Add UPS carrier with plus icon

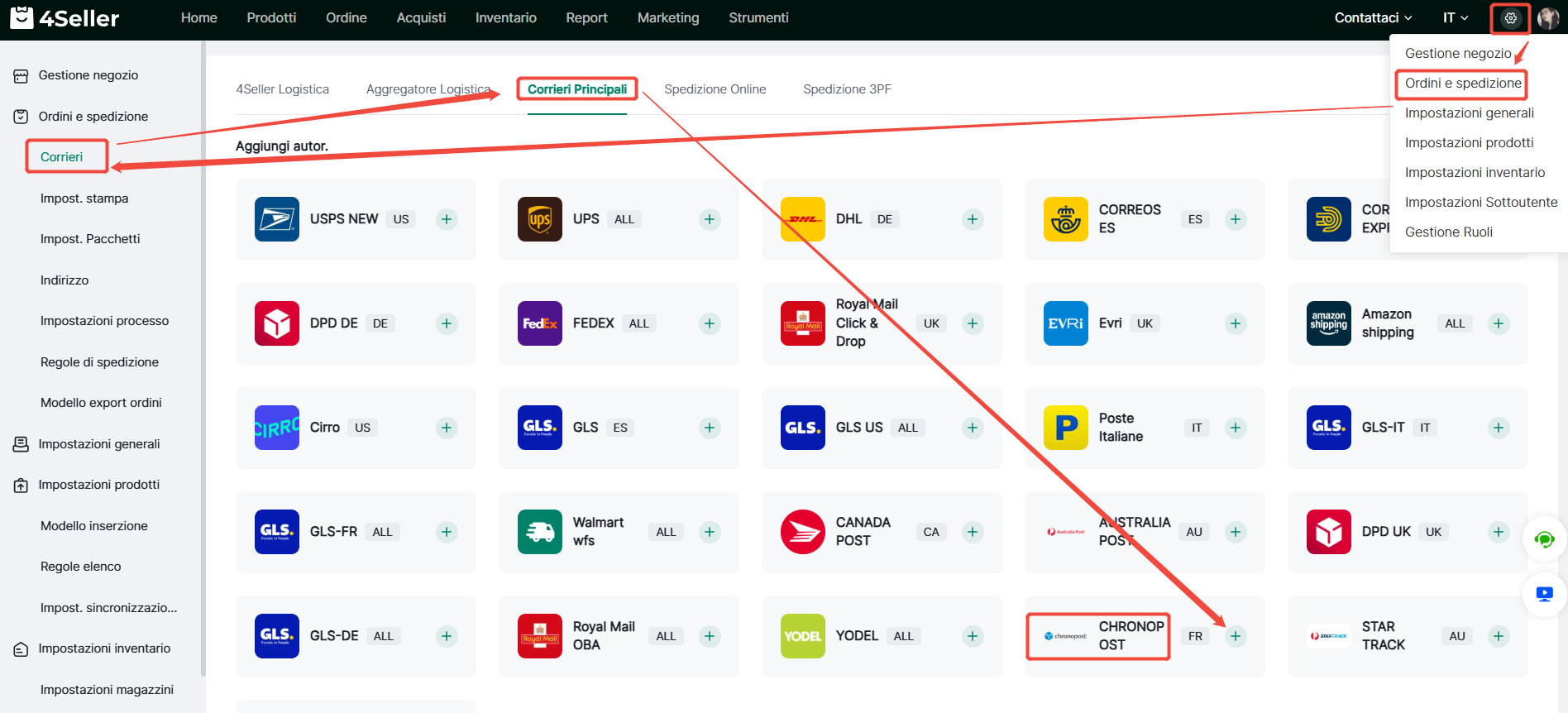point(710,219)
